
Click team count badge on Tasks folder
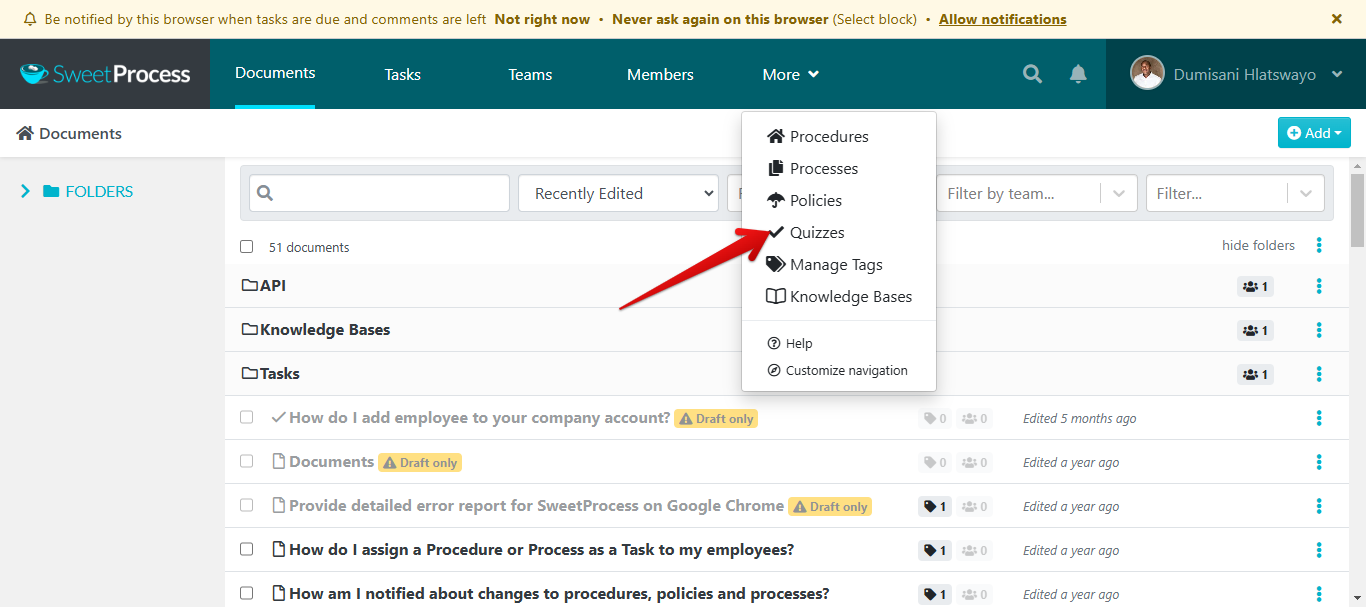[x=1255, y=375]
